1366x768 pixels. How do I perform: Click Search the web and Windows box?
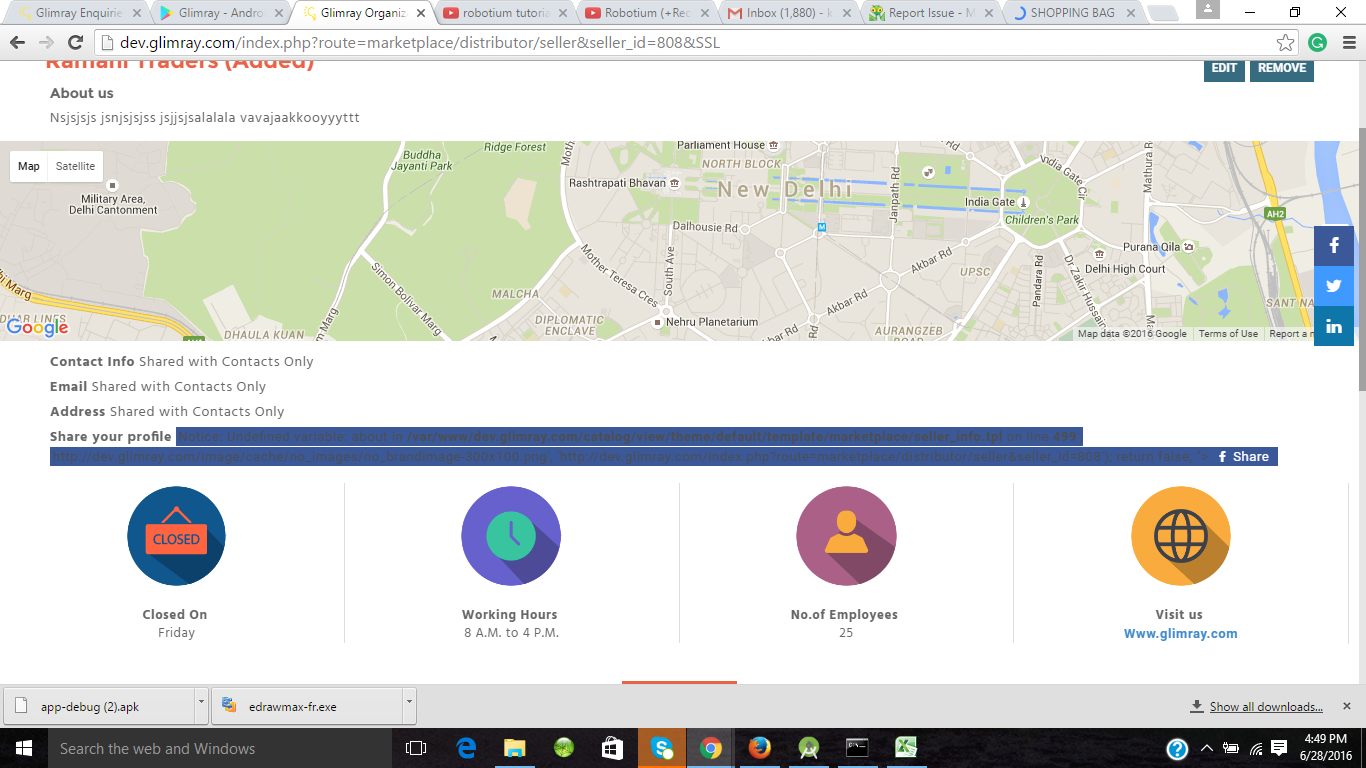point(218,748)
